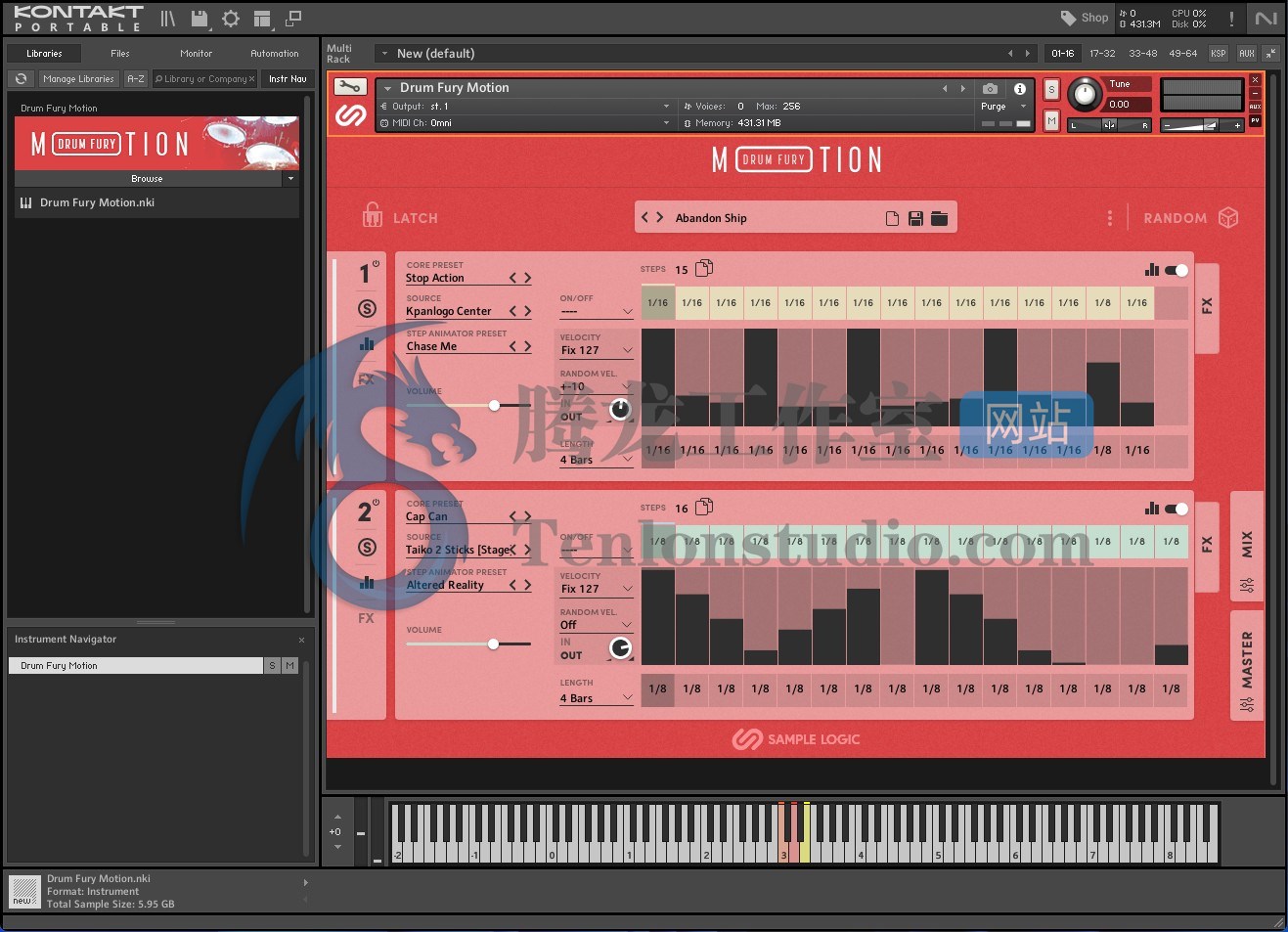Click the save floppy disk icon in top toolbar
This screenshot has height=932, width=1288.
(200, 19)
